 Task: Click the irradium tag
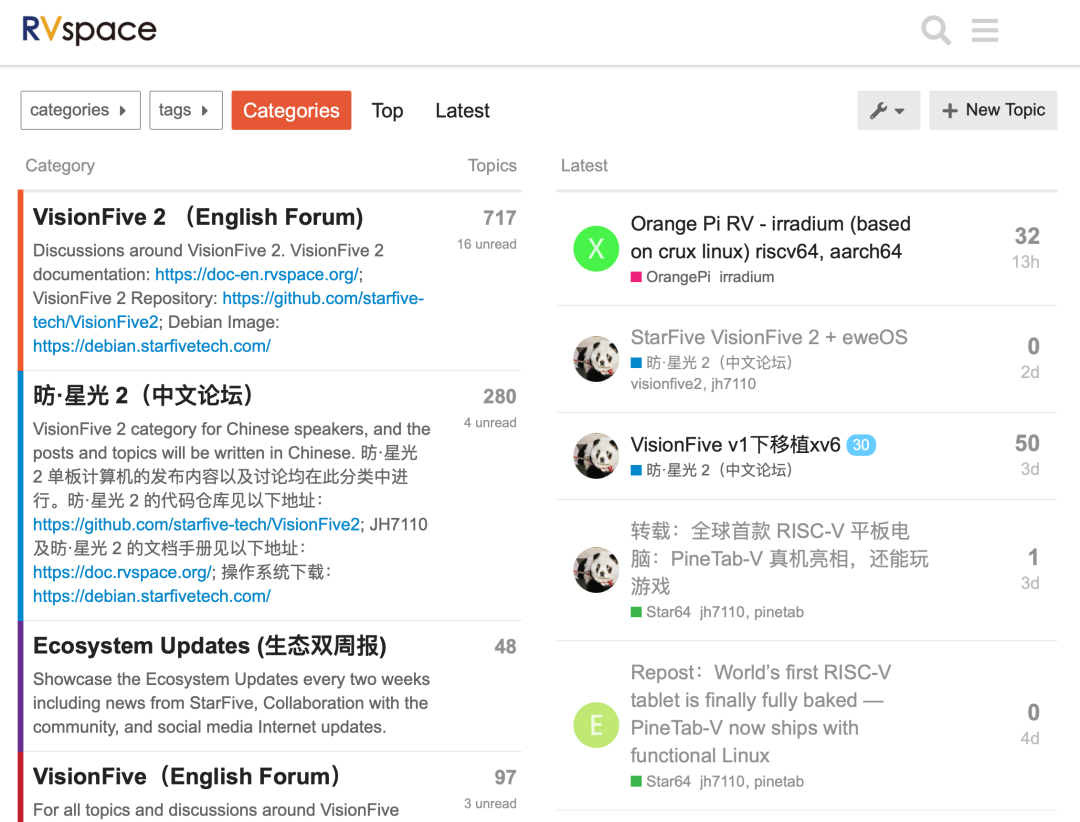pos(747,277)
